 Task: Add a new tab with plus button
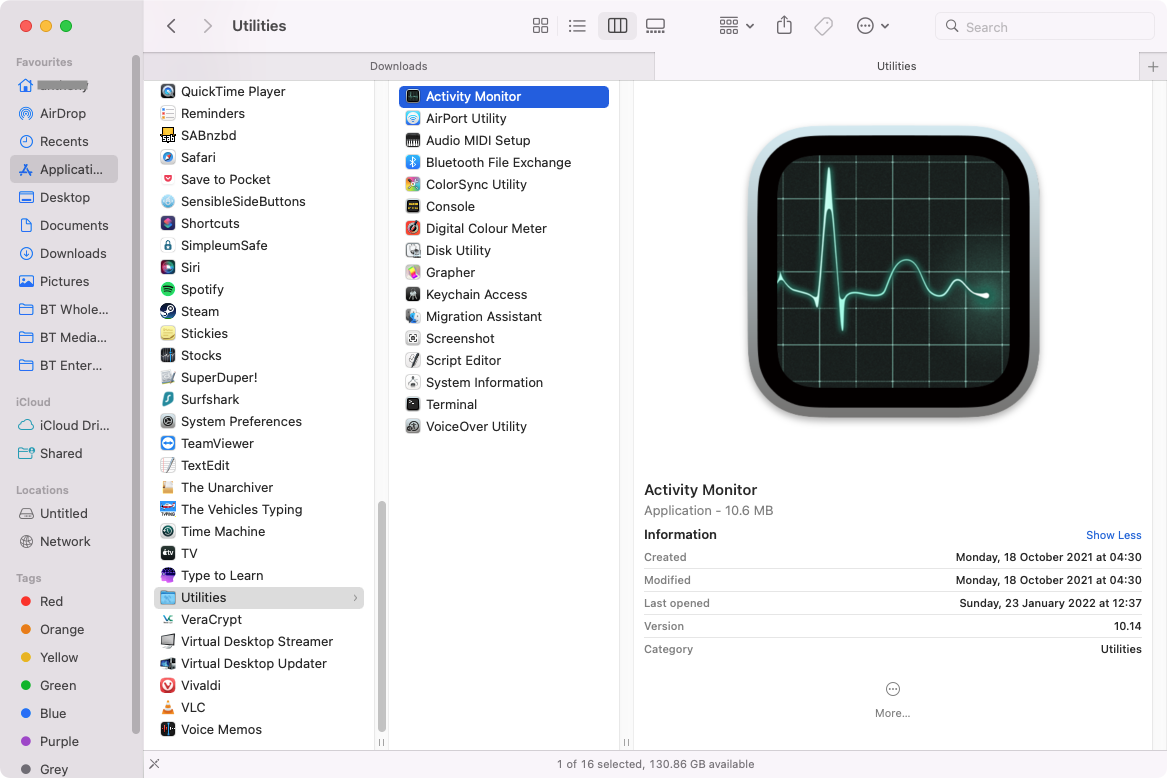pyautogui.click(x=1153, y=67)
